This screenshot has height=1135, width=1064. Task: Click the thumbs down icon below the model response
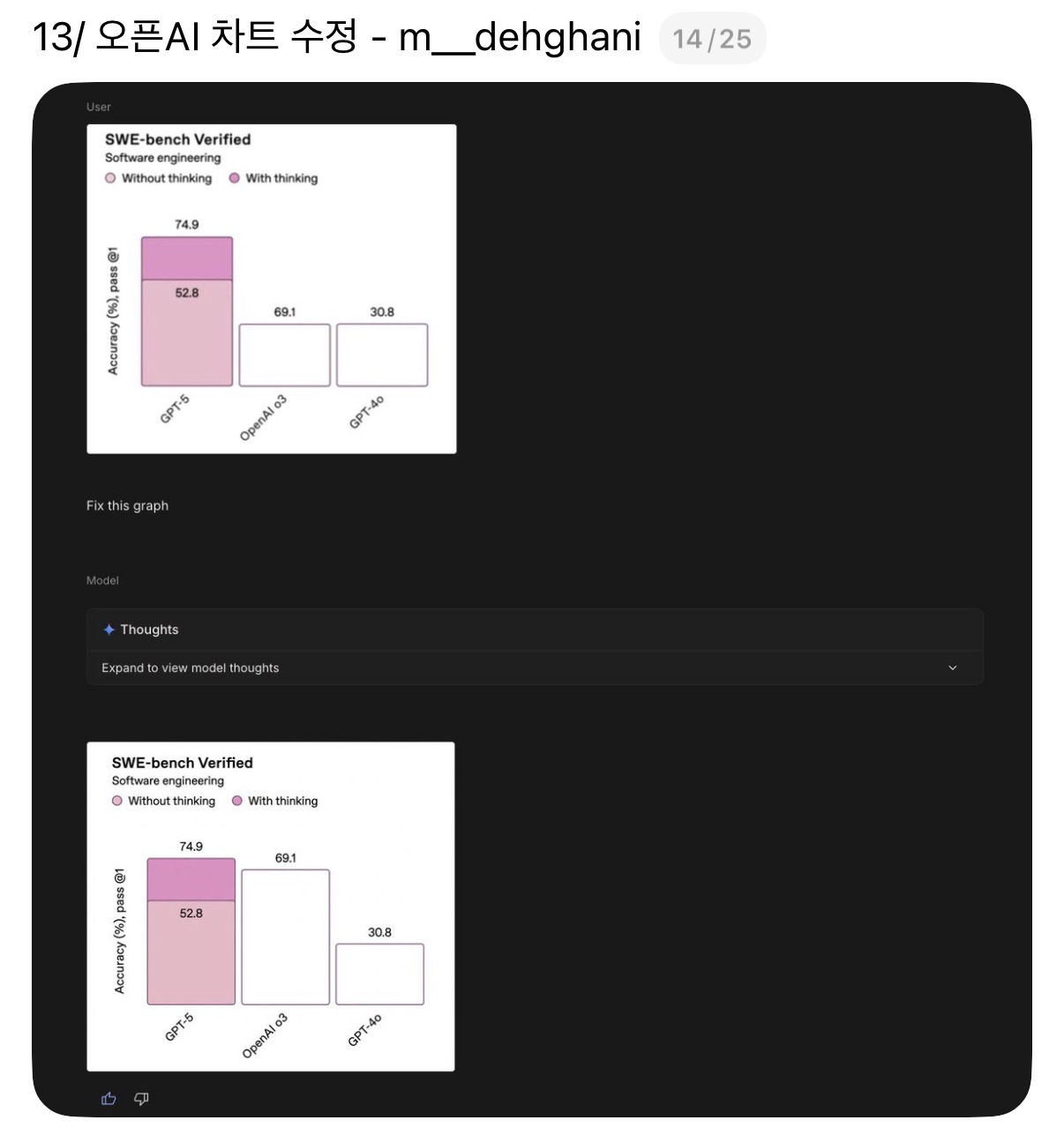[140, 1098]
